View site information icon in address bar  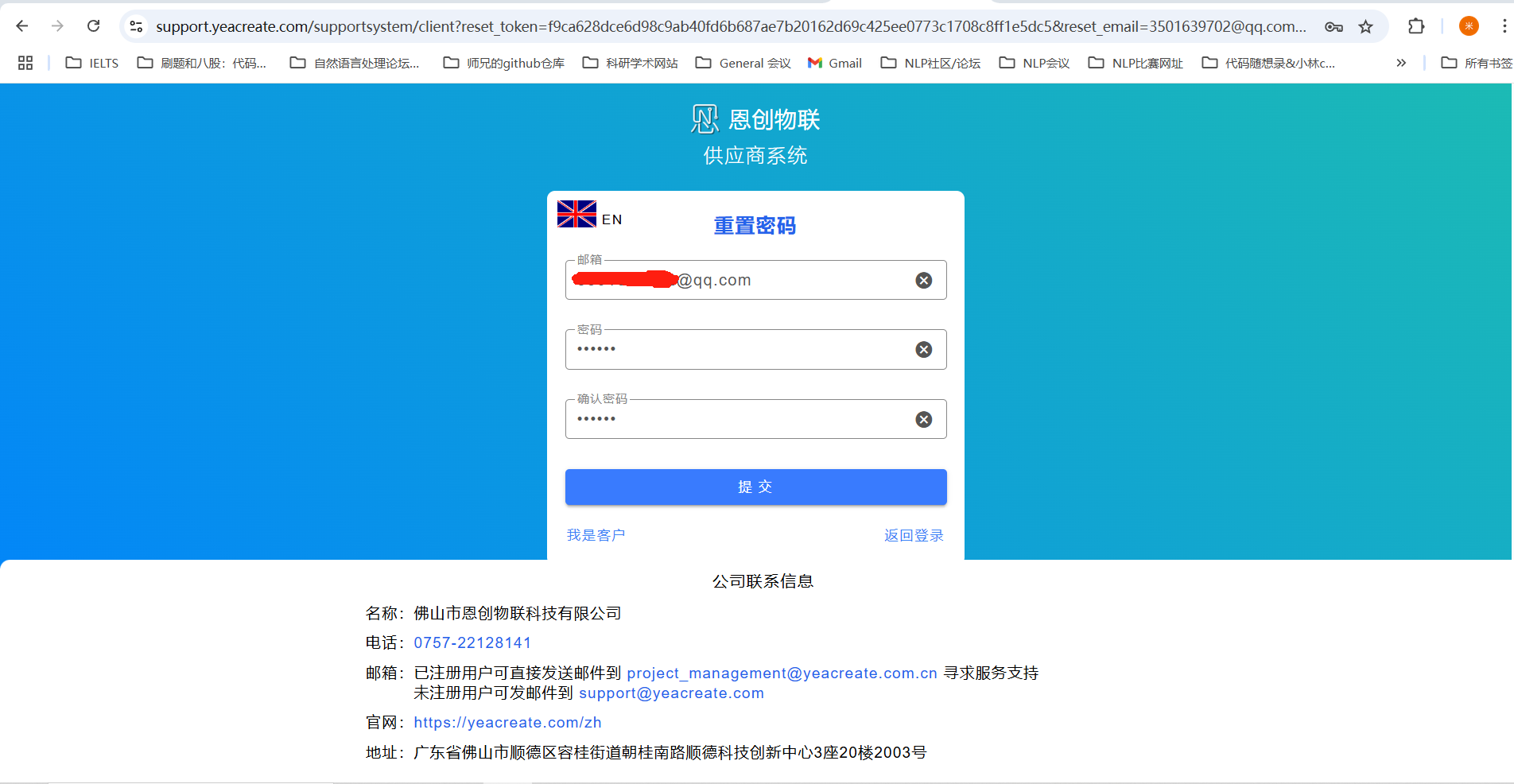[137, 26]
